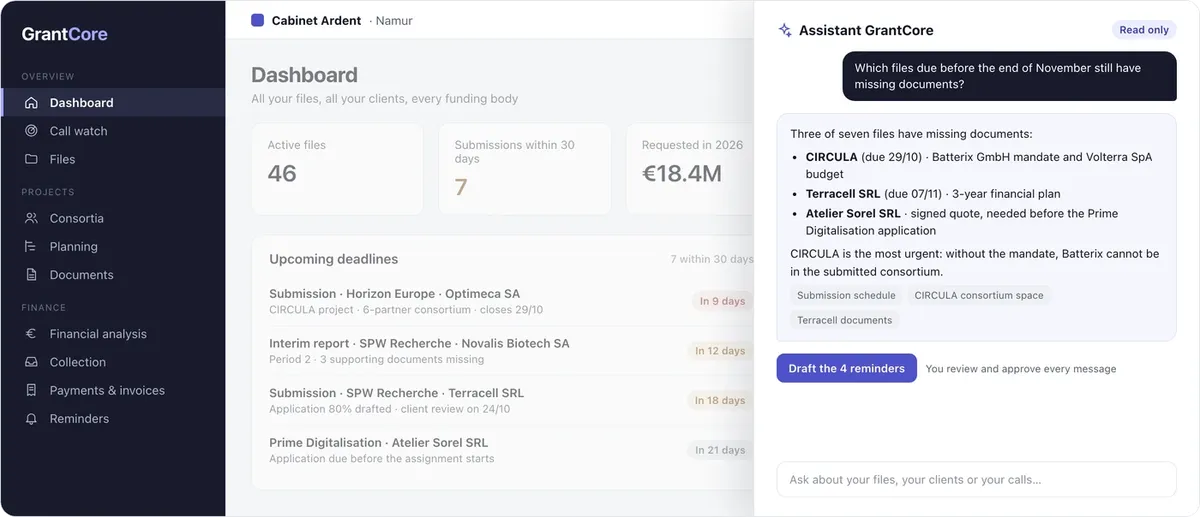
Task: Click the assistant question input field
Action: (x=976, y=479)
